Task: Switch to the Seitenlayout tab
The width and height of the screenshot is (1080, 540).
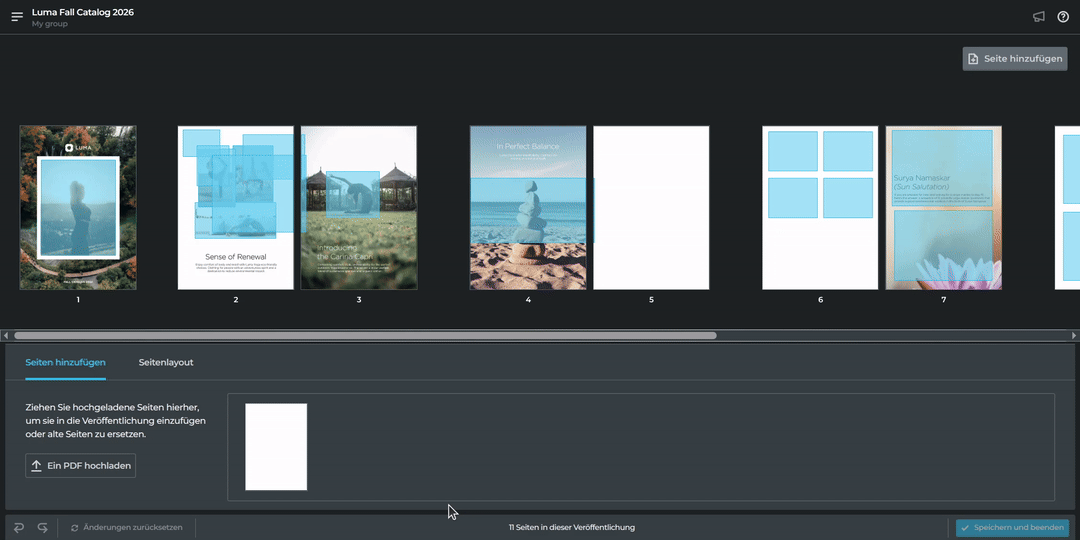Action: (166, 362)
